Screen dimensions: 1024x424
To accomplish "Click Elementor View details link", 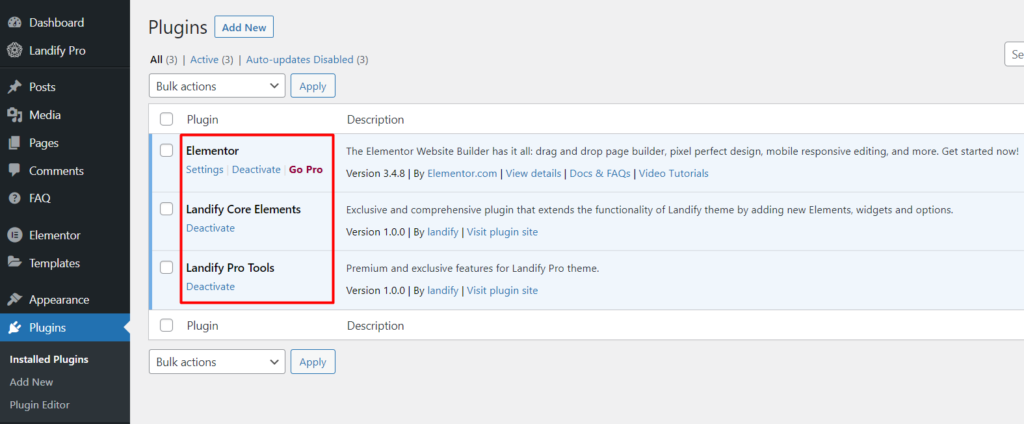I will point(533,174).
